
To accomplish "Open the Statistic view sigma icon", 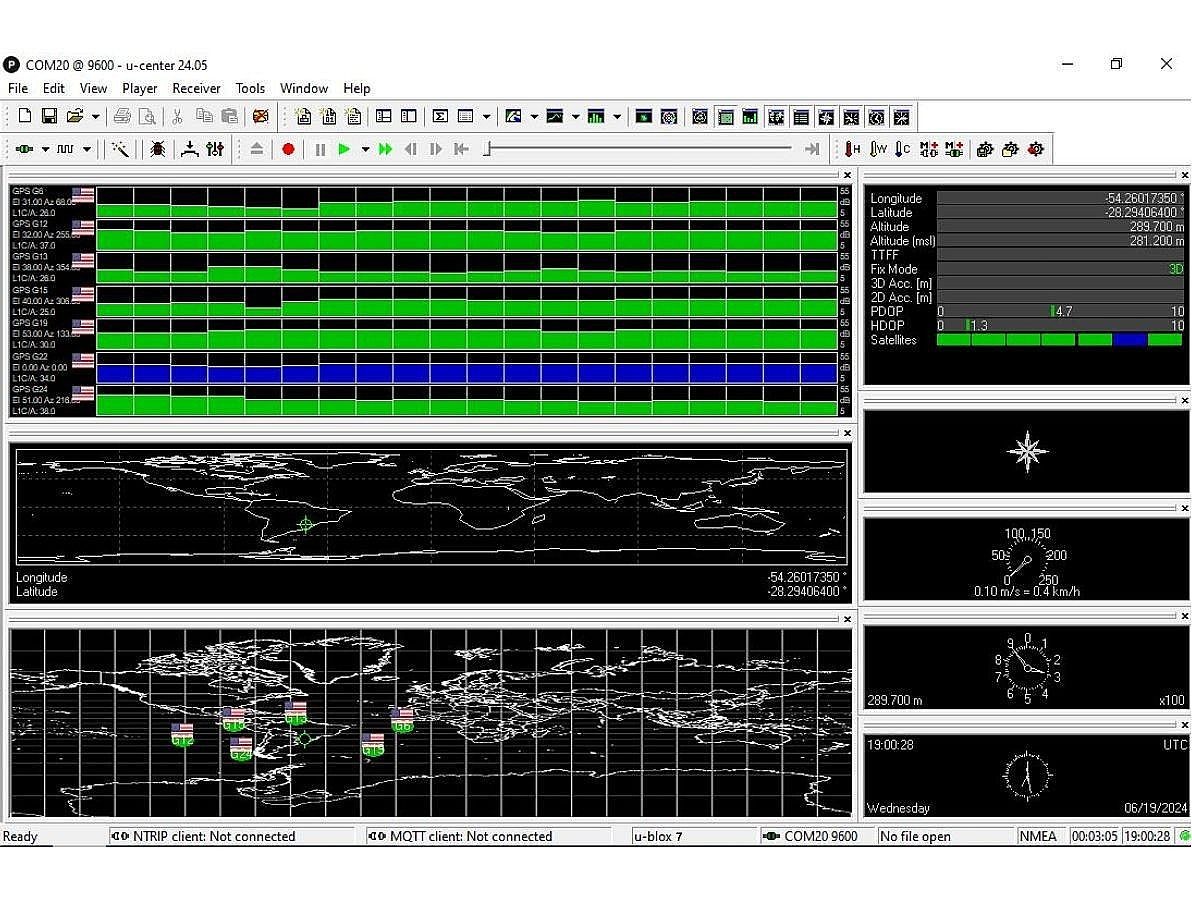I will click(x=440, y=116).
